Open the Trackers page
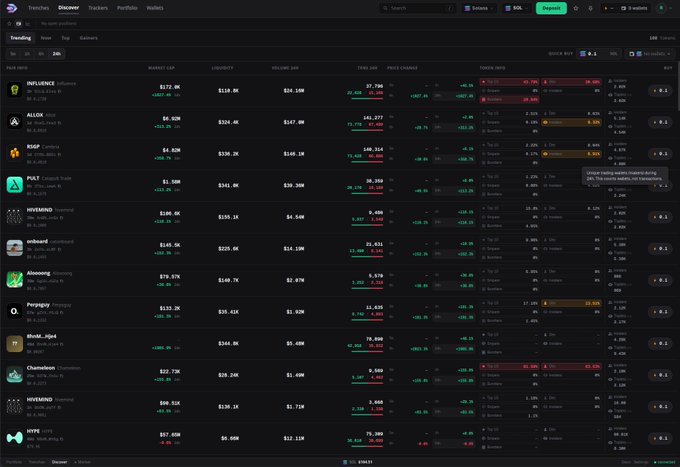This screenshot has height=467, width=680. [x=98, y=8]
